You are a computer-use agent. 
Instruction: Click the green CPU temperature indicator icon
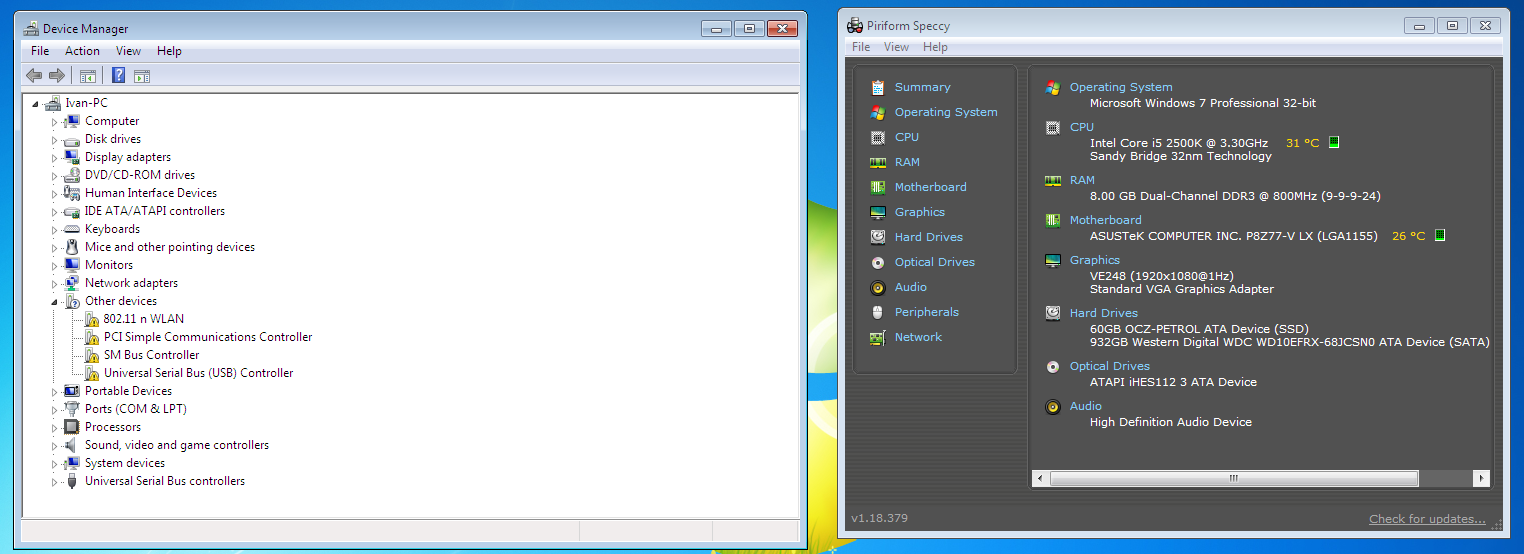pos(1333,143)
